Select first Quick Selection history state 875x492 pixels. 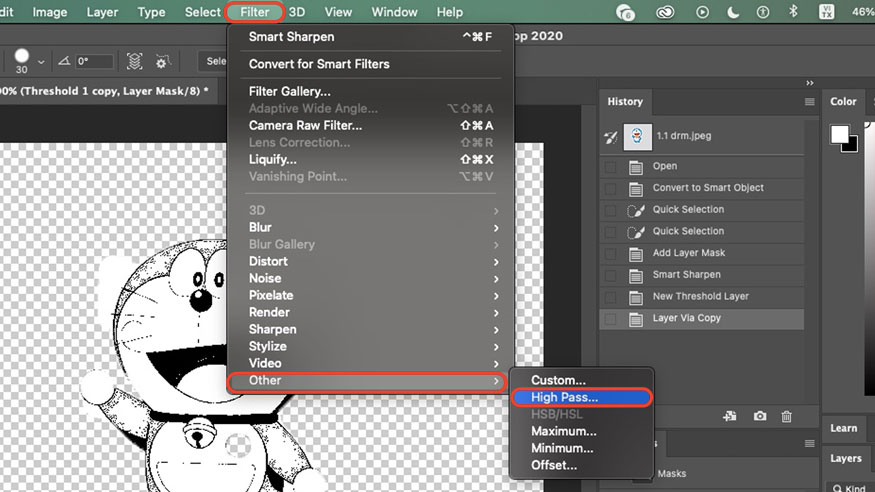pyautogui.click(x=702, y=210)
